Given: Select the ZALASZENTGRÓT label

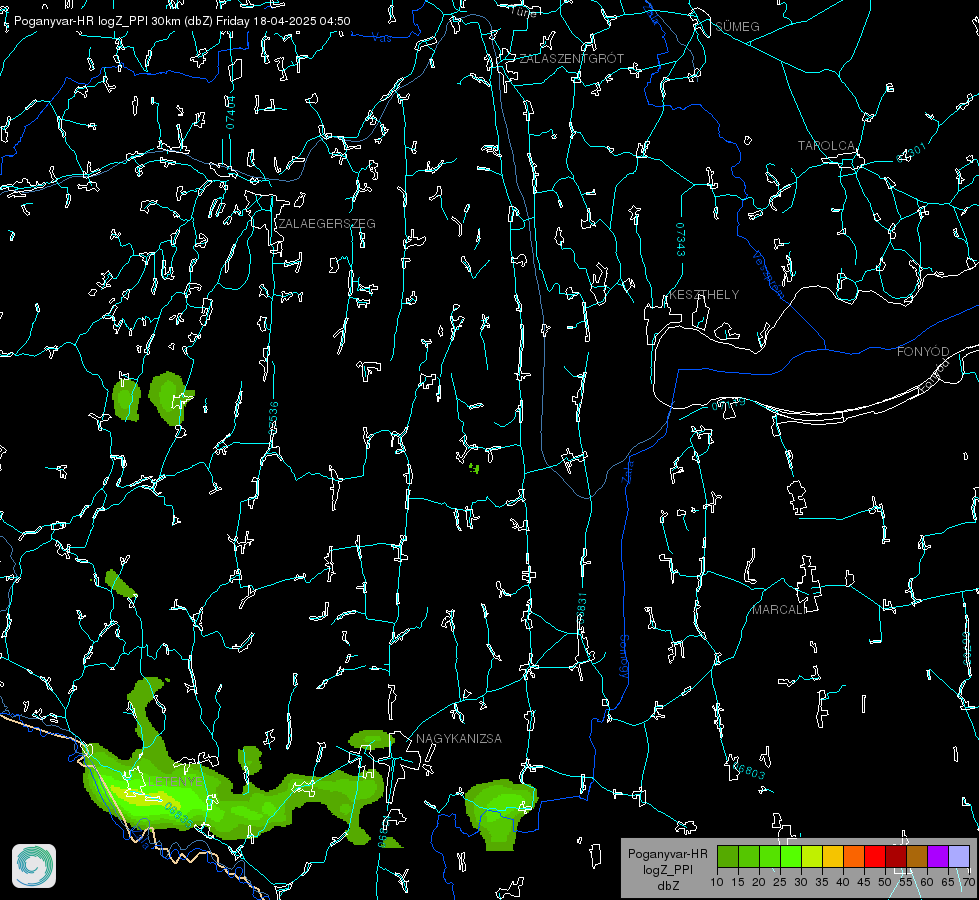Looking at the screenshot, I should [x=571, y=58].
